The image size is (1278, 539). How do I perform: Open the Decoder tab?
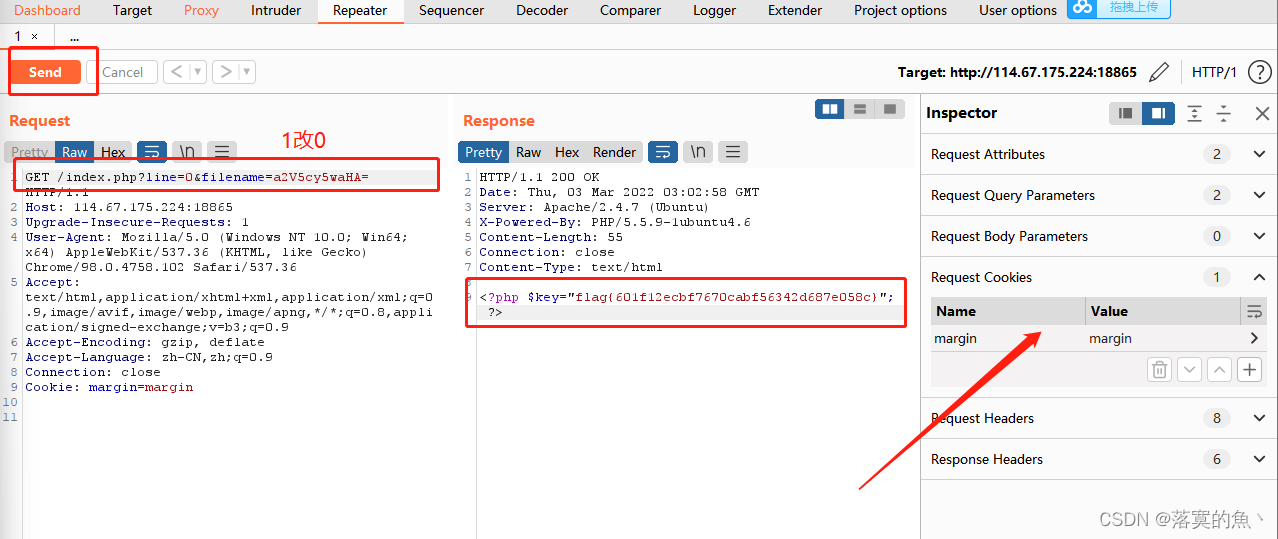click(541, 11)
